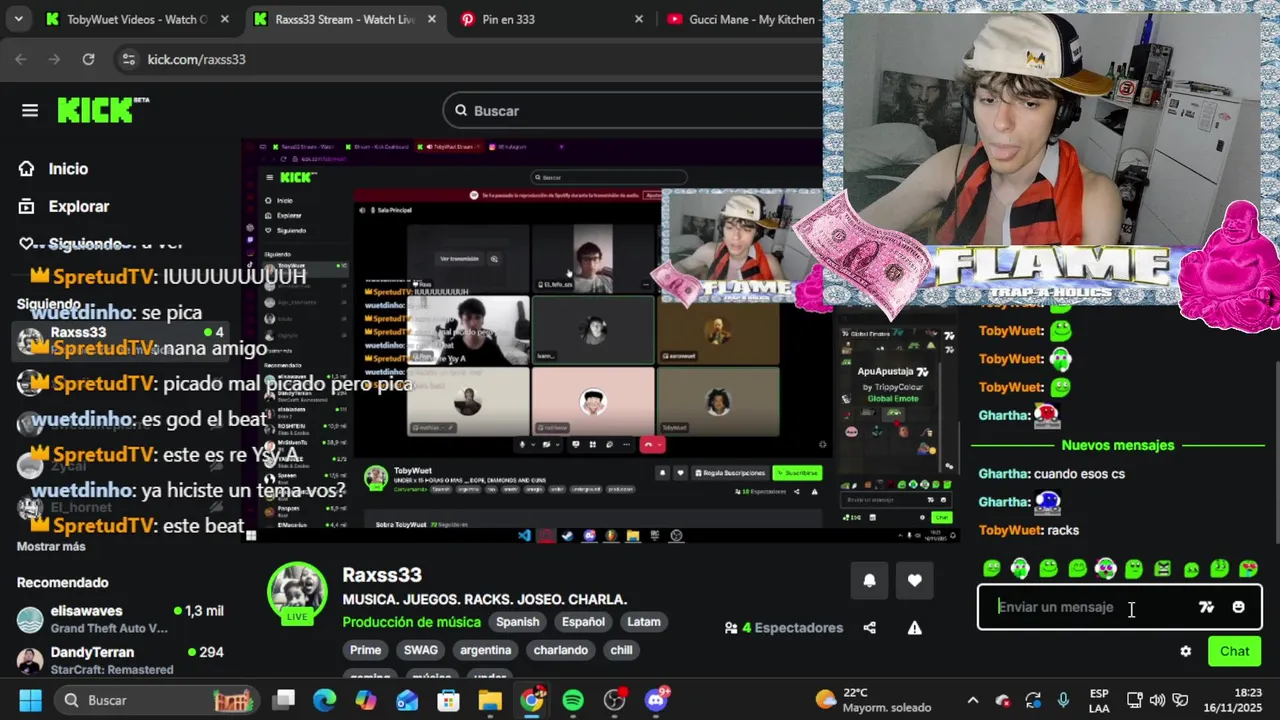Toggle notification bell for Raxss33

[869, 580]
